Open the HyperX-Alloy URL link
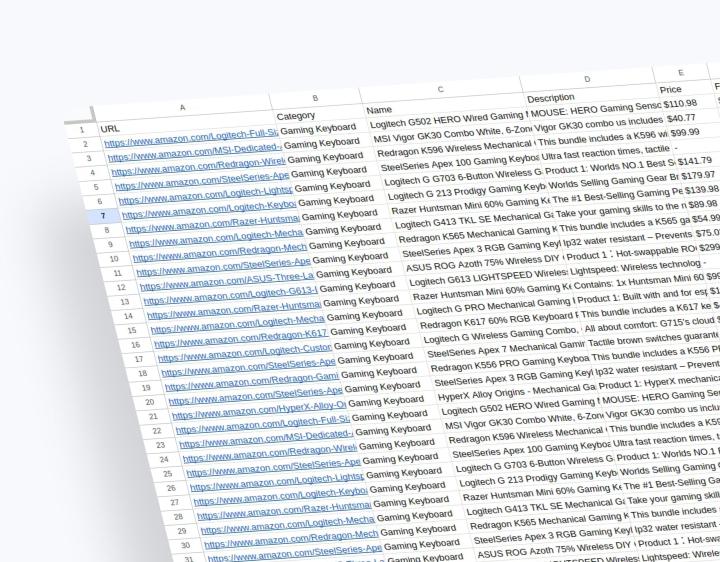The image size is (720, 562). [x=259, y=409]
